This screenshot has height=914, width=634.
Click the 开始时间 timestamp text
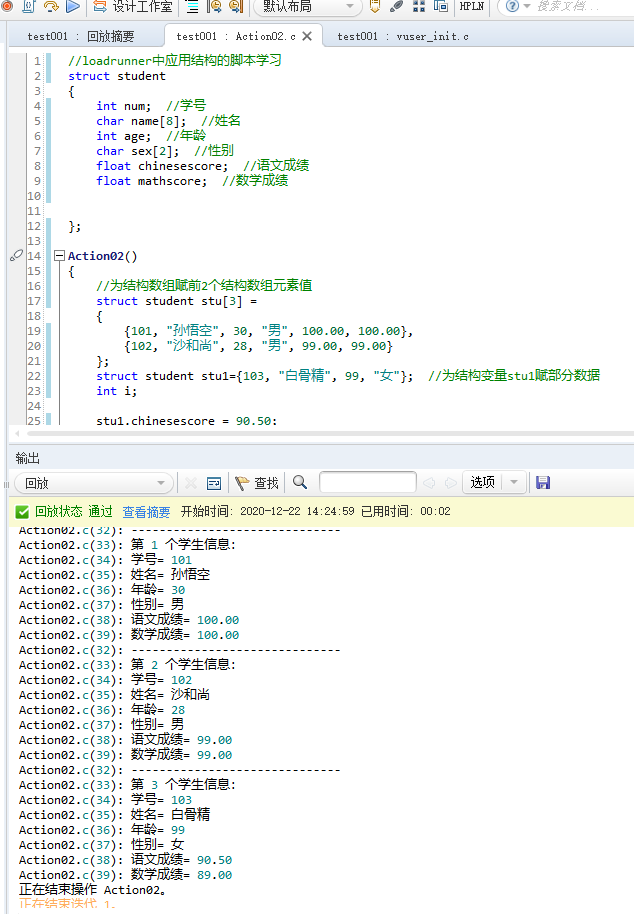267,511
